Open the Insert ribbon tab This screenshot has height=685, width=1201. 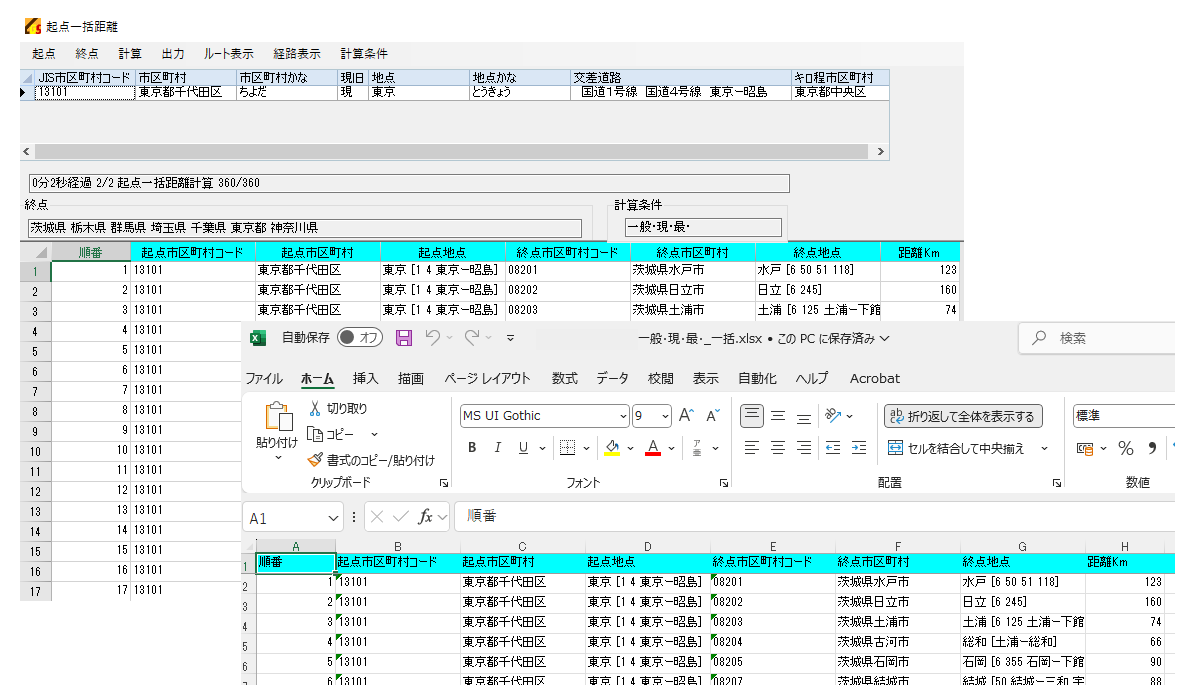pyautogui.click(x=366, y=378)
